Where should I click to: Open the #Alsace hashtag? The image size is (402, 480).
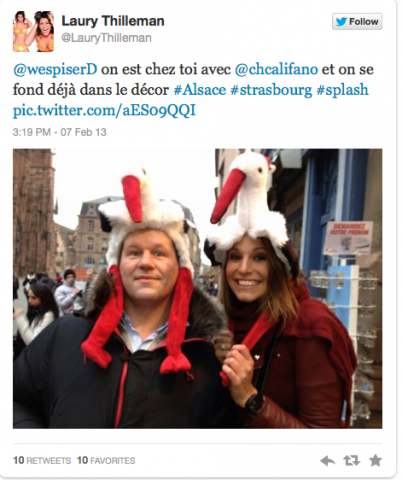coord(200,90)
